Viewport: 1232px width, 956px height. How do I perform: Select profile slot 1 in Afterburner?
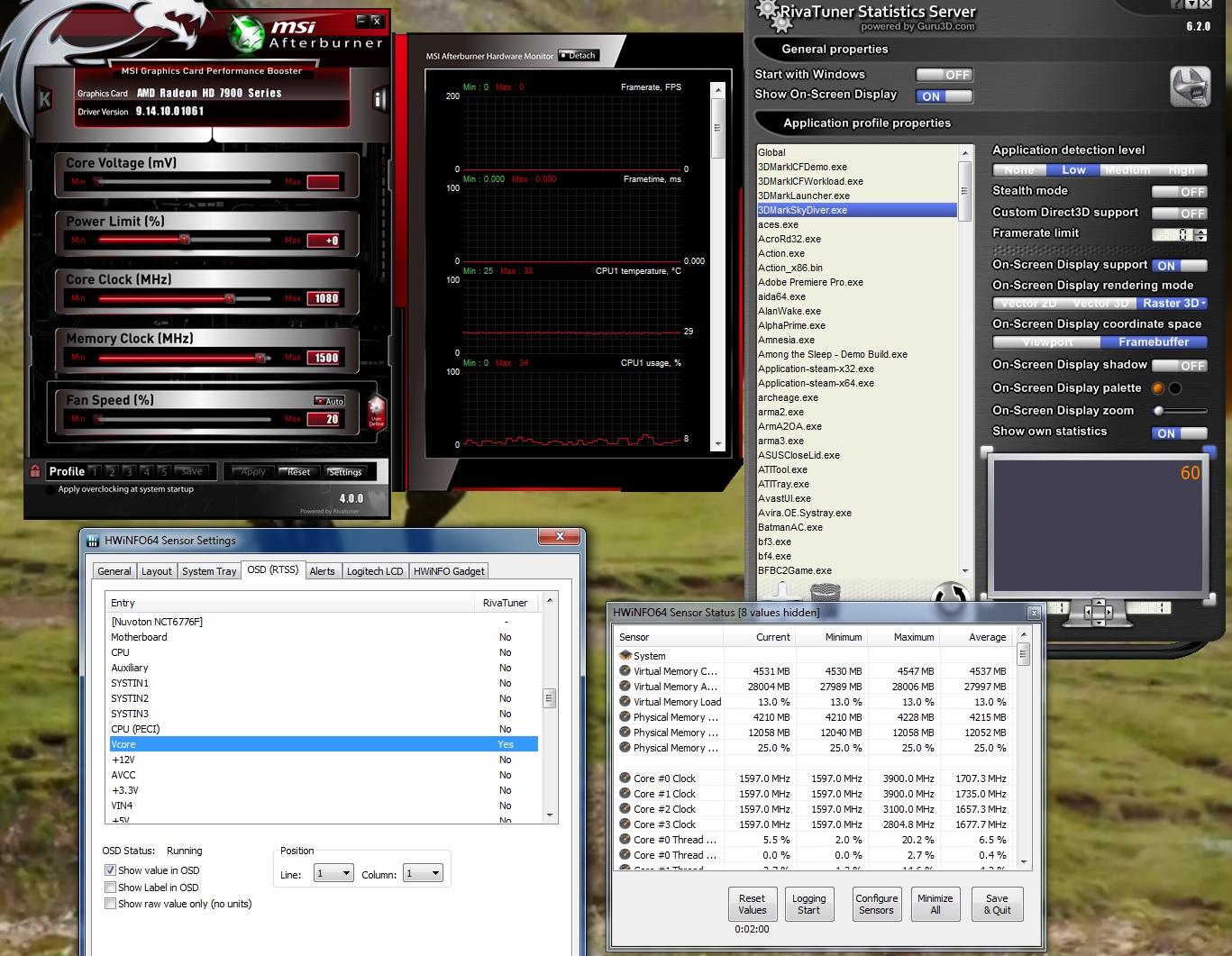coord(94,471)
